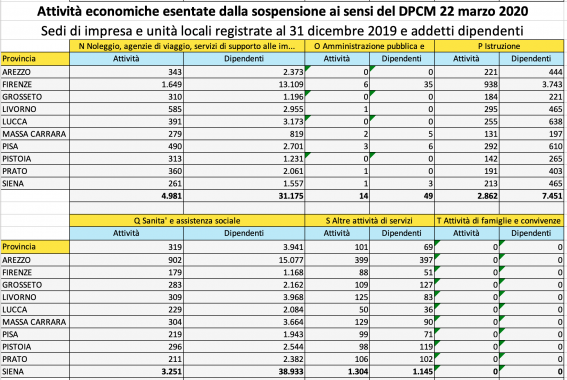The height and width of the screenshot is (380, 567).
Task: Select the P Istruzione header cell
Action: (x=499, y=46)
